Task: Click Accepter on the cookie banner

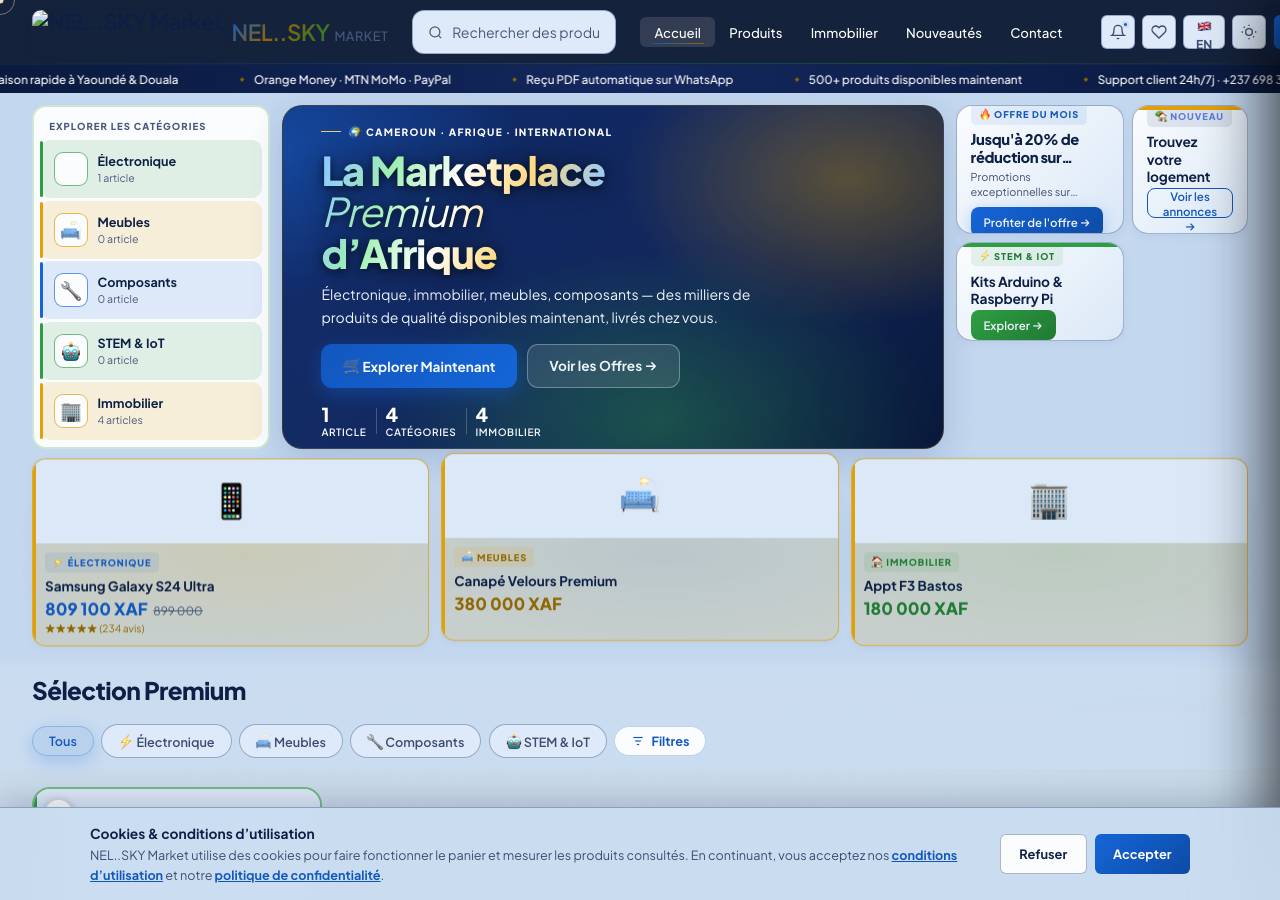Action: (1142, 854)
